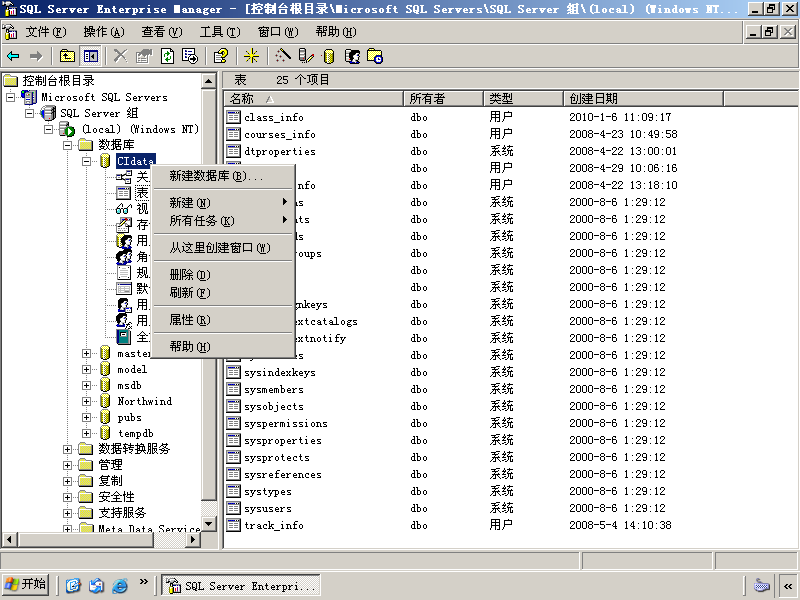The image size is (800, 600).
Task: Choose 新建数据库(B)... from context menu
Action: pyautogui.click(x=223, y=176)
